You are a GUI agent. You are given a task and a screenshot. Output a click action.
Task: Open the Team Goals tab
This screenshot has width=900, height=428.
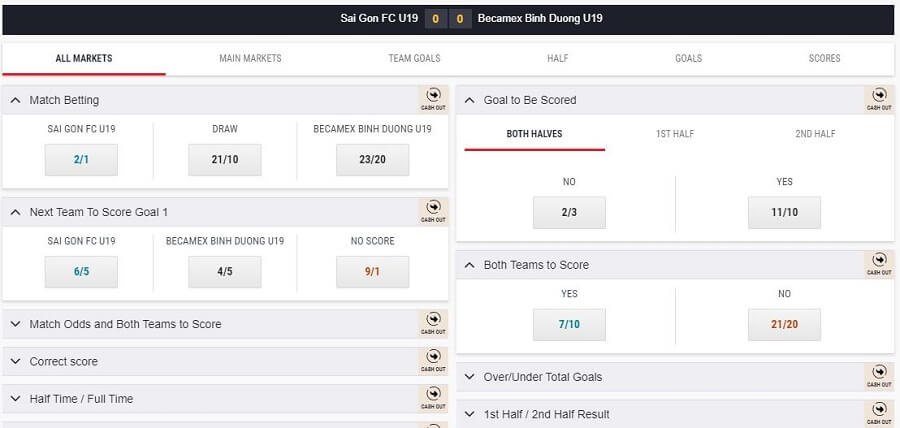(414, 58)
